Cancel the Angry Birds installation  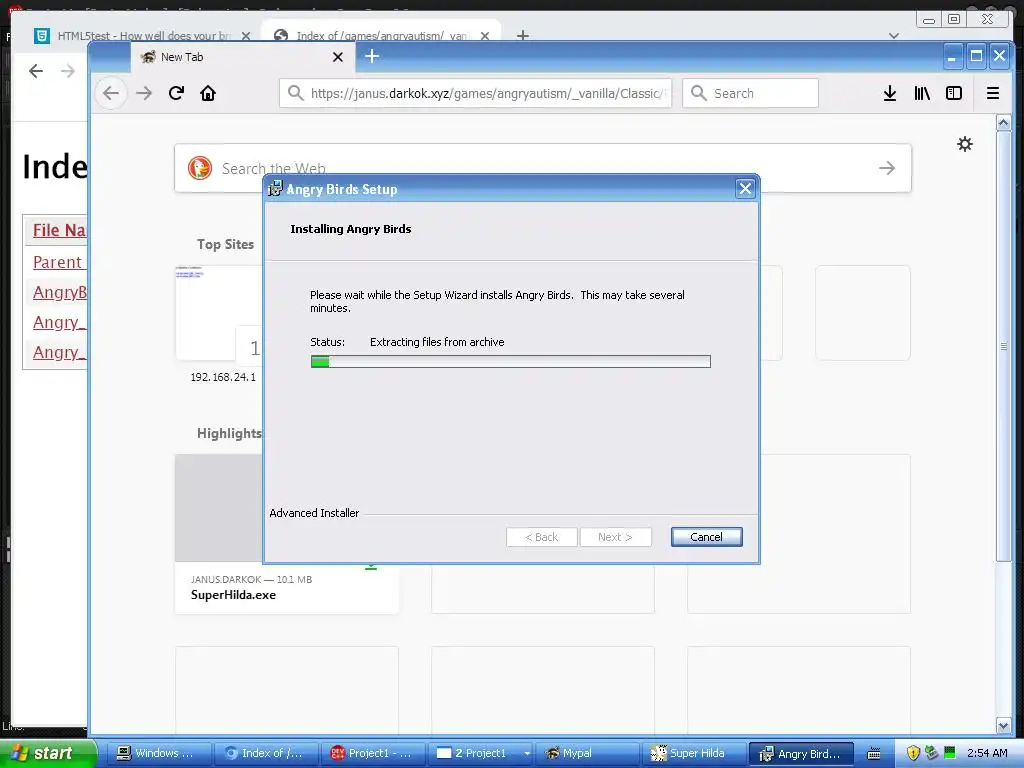(706, 537)
